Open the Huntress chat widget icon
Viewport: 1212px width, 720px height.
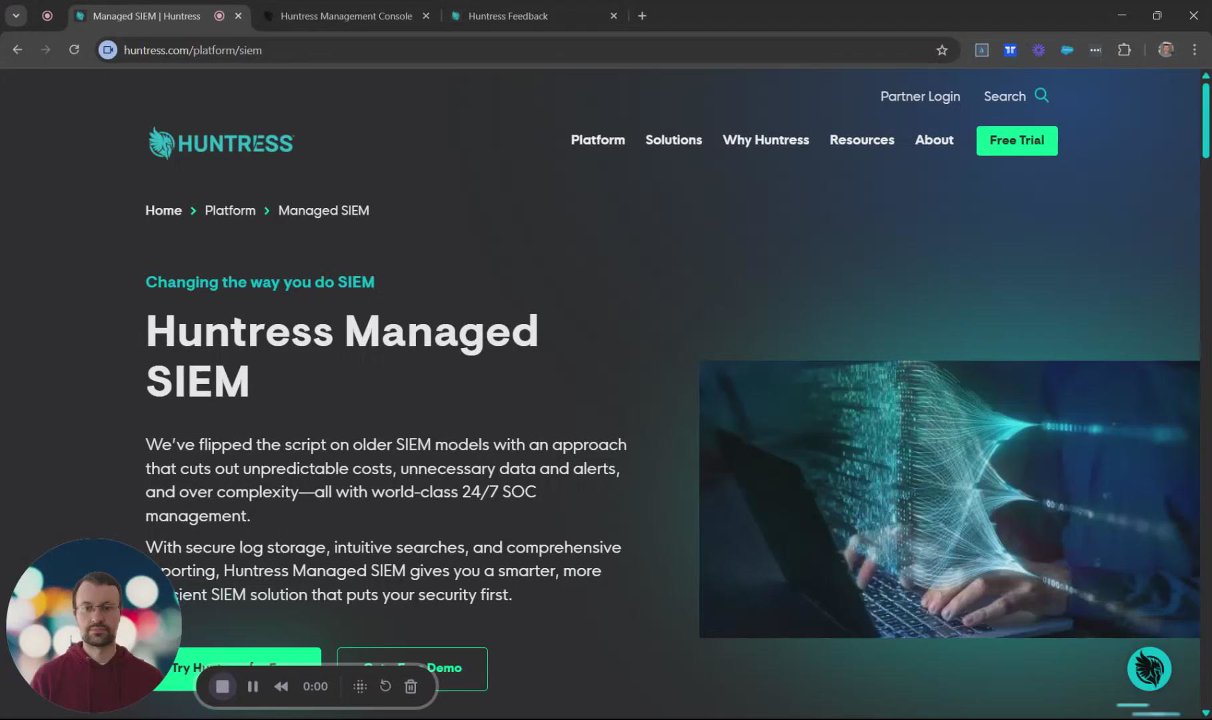point(1149,669)
